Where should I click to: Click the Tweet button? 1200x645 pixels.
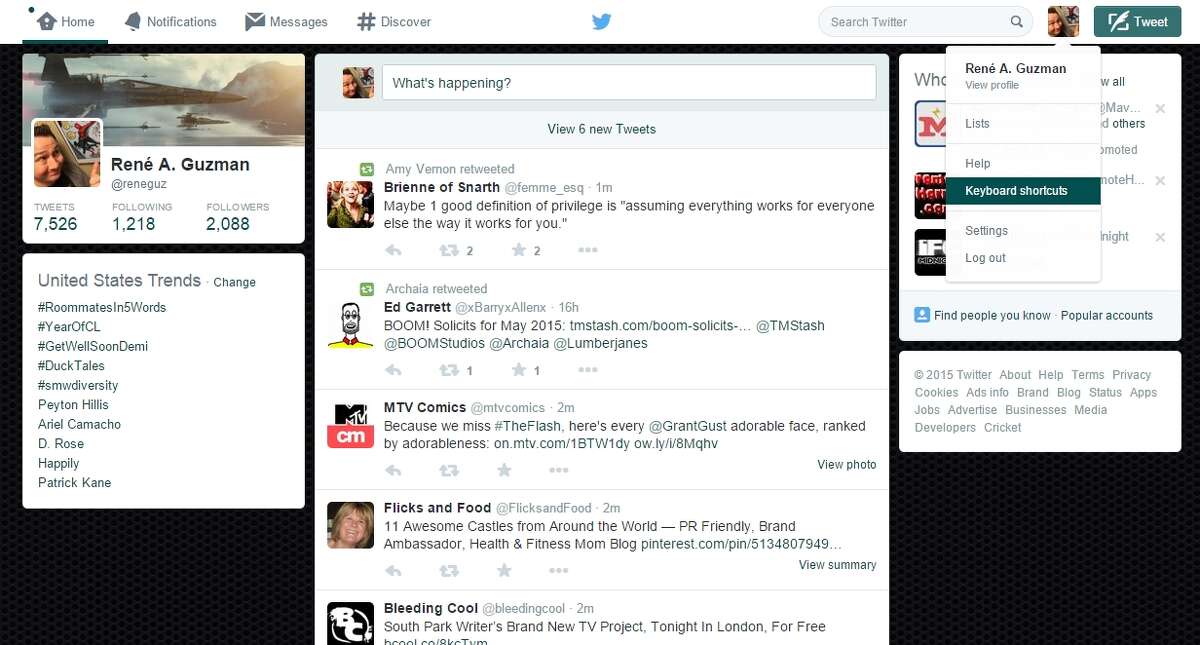(x=1137, y=21)
